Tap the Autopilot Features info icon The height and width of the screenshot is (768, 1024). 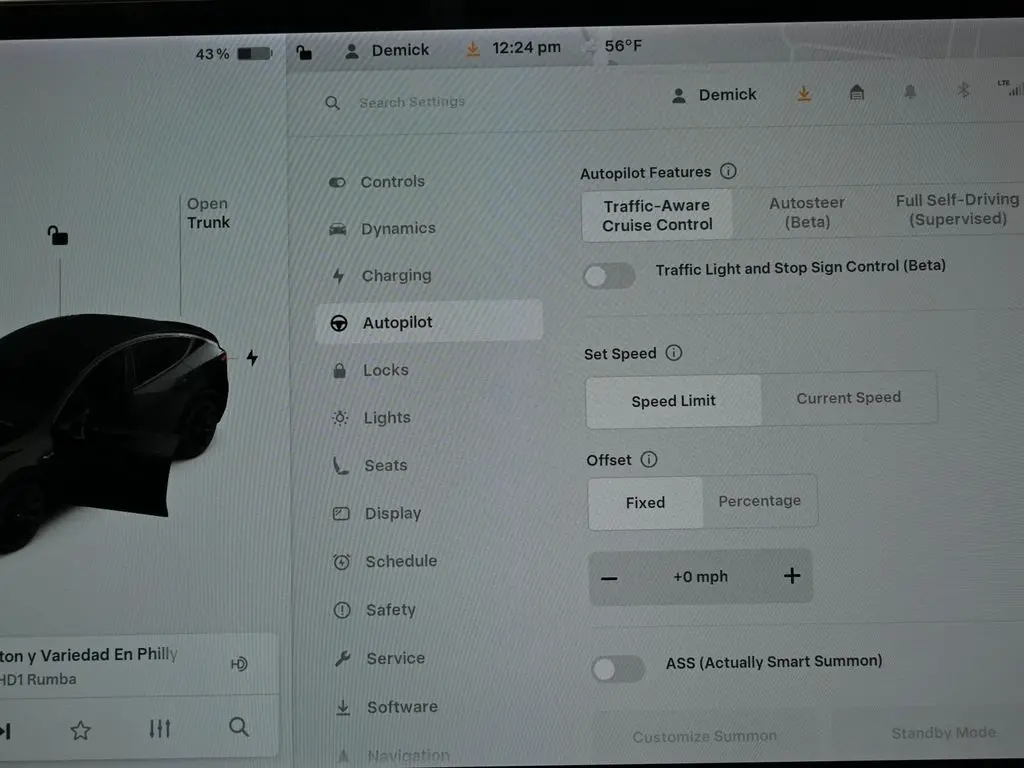click(x=728, y=171)
